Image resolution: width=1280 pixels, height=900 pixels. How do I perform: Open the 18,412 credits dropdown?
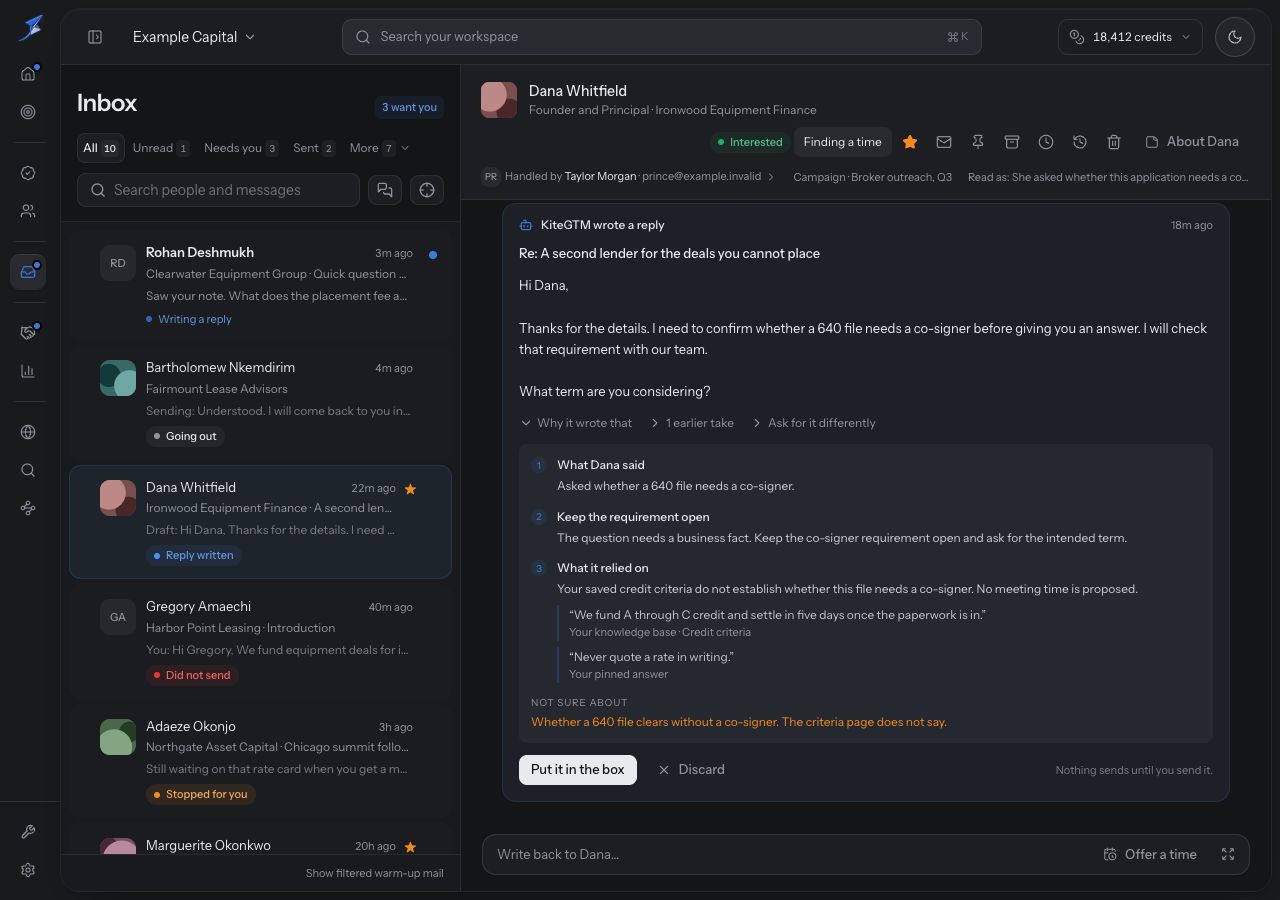[x=1131, y=37]
